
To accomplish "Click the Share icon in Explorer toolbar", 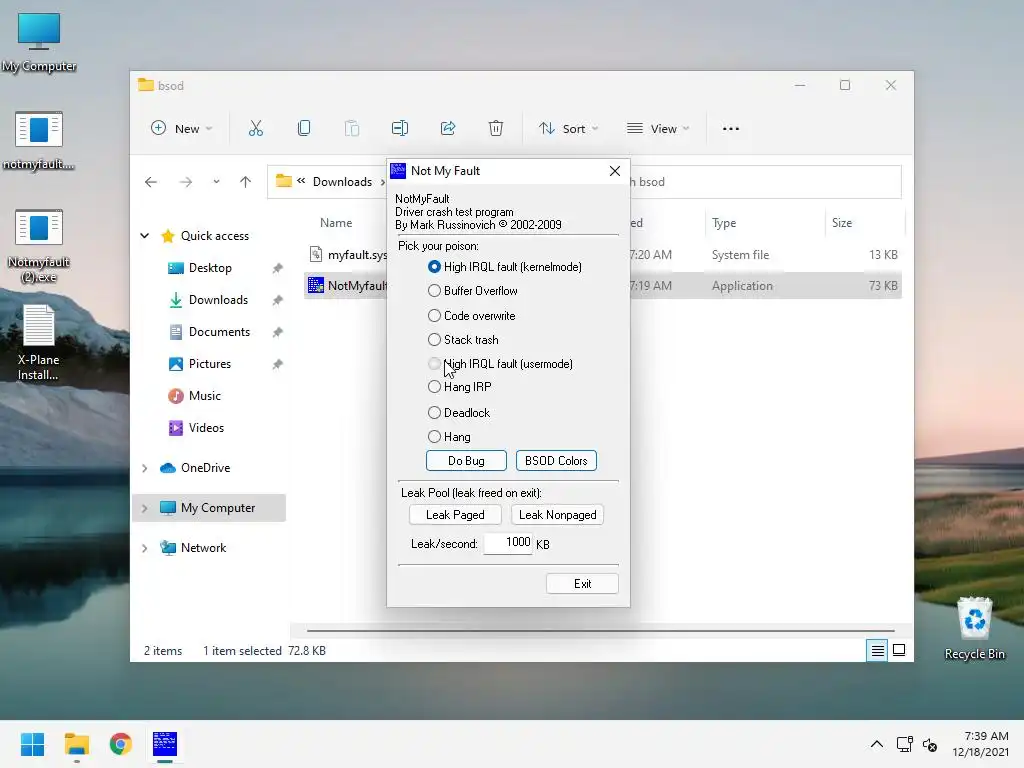I will tap(448, 129).
